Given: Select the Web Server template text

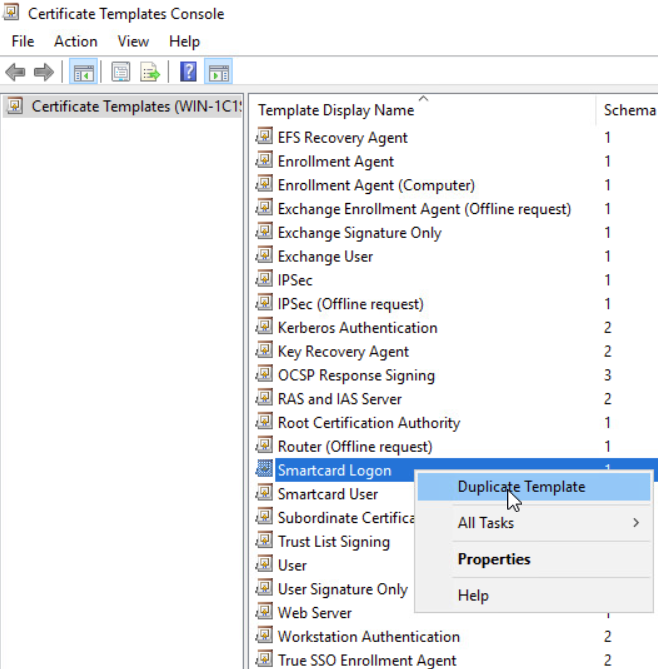Looking at the screenshot, I should pyautogui.click(x=314, y=613).
